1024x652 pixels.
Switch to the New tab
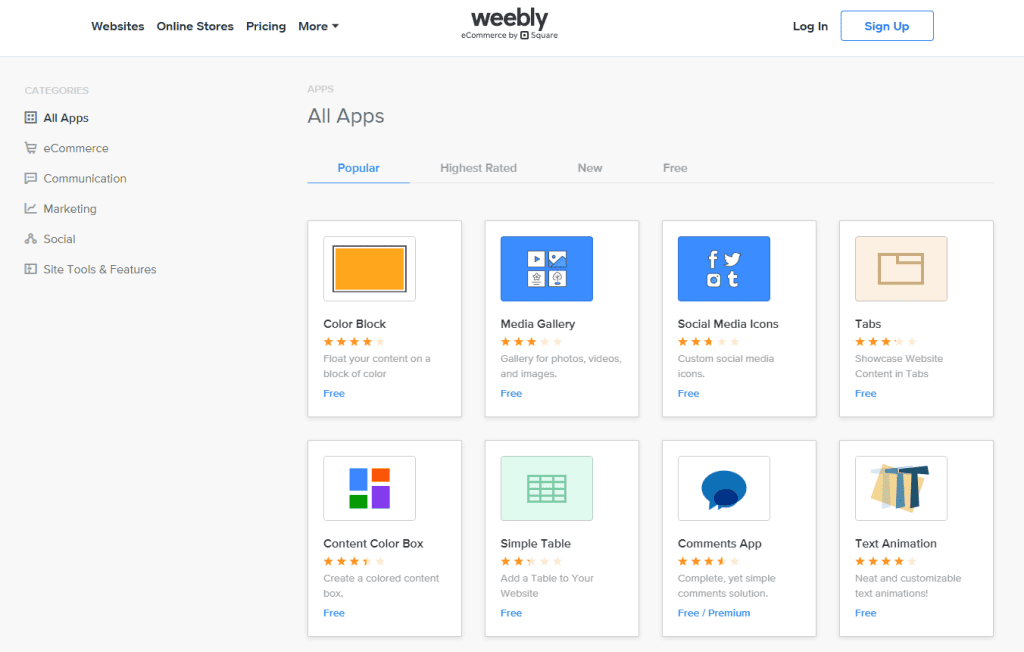pos(590,168)
